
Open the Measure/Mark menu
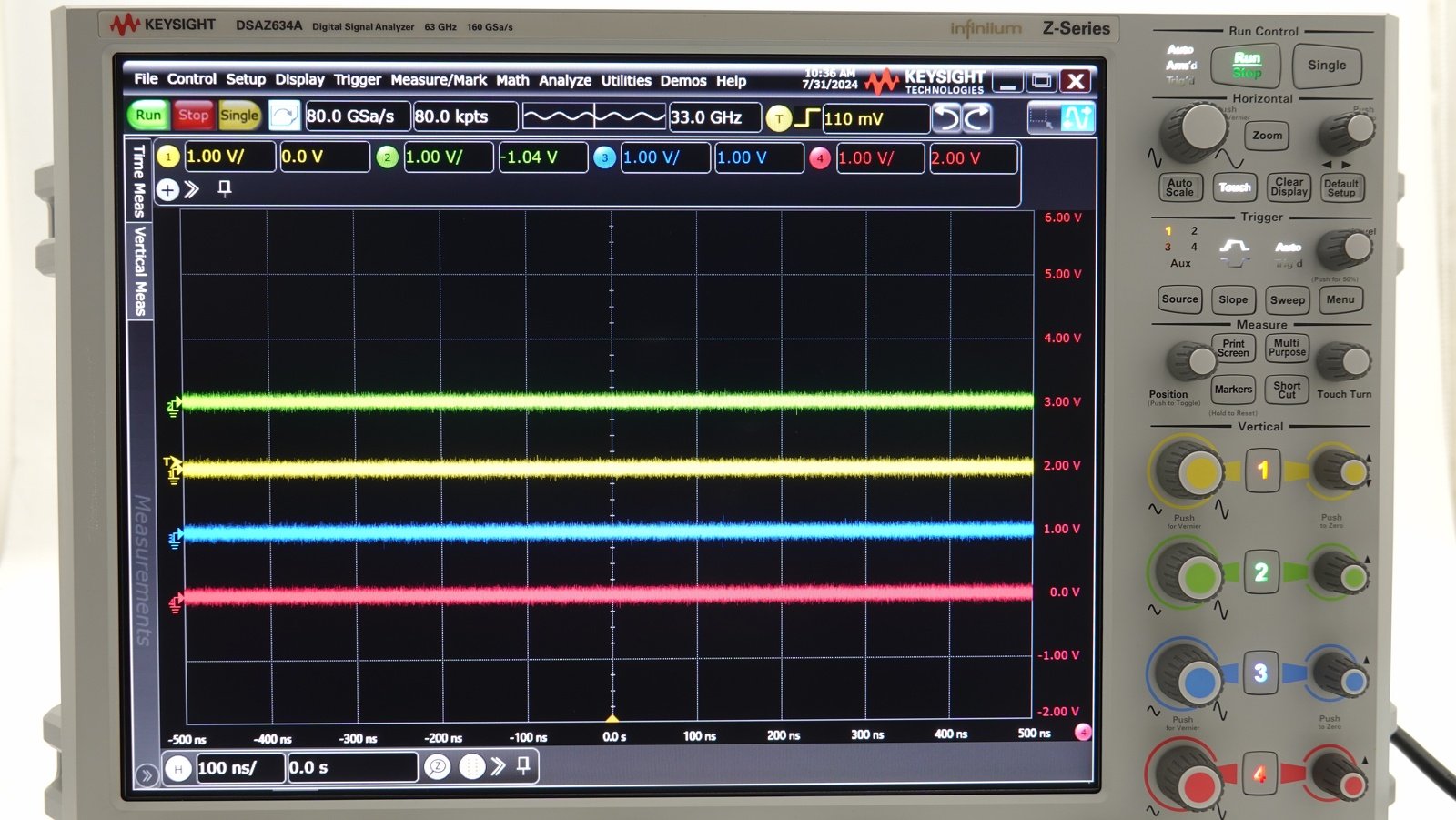point(439,80)
